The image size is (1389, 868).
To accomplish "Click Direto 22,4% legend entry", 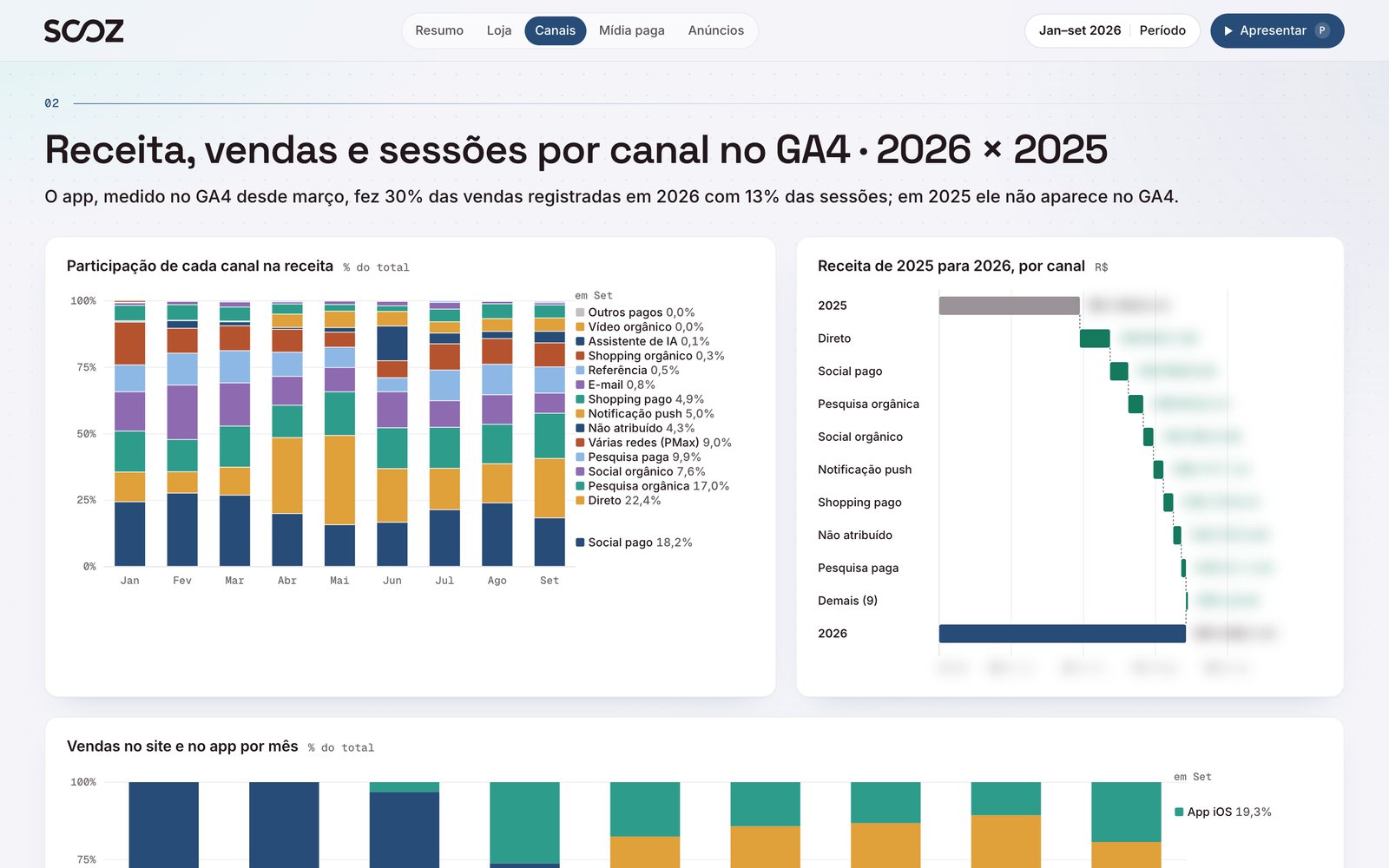I will 618,501.
